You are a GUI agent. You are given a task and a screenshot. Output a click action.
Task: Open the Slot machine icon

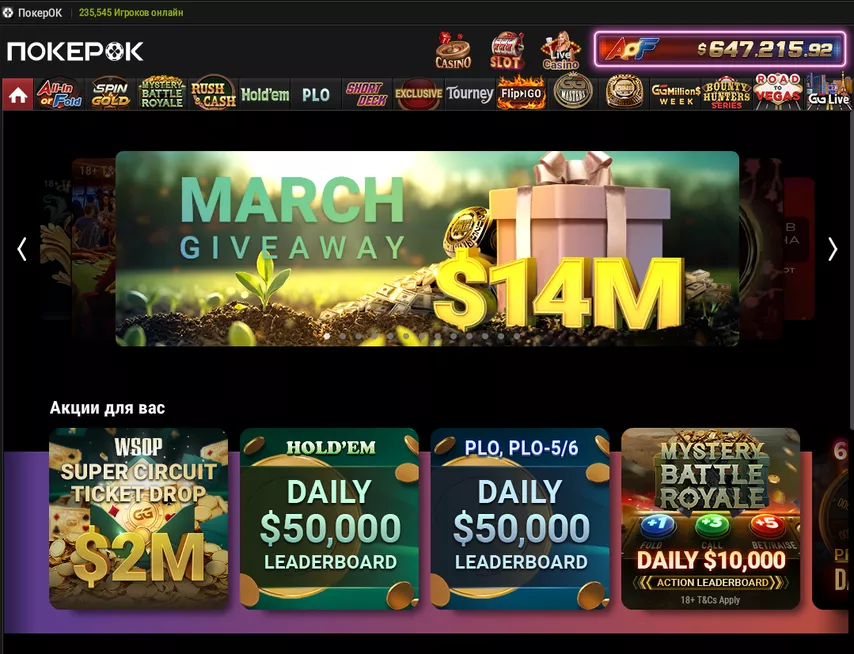coord(506,51)
